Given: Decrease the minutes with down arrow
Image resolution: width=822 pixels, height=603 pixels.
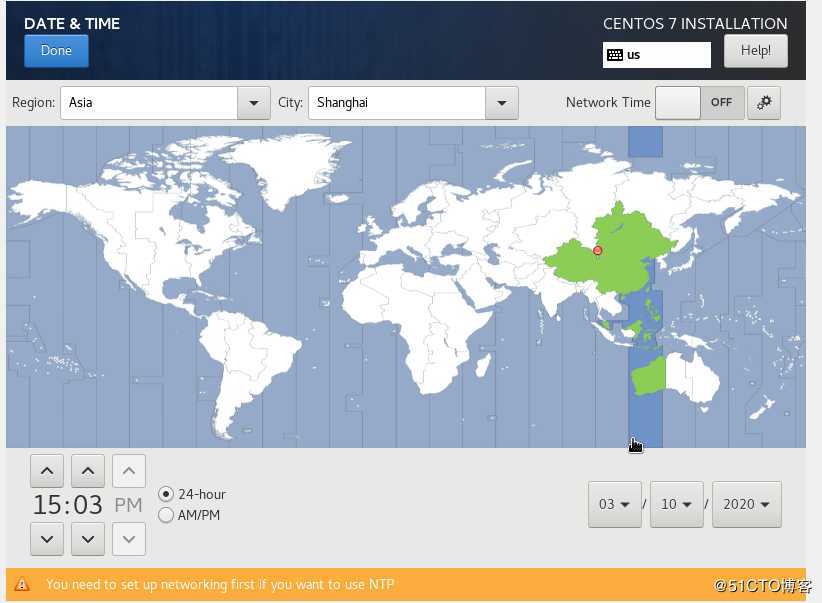Looking at the screenshot, I should pos(88,539).
